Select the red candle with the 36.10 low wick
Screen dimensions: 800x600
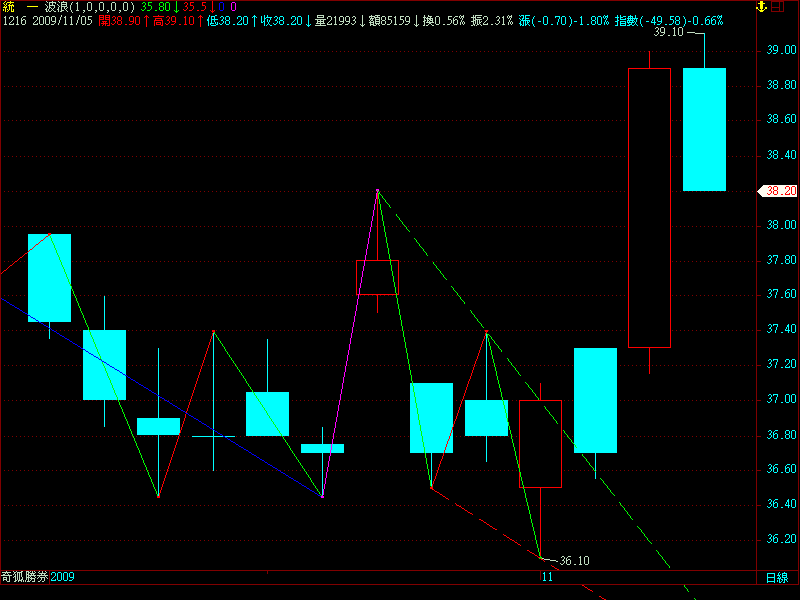point(540,444)
